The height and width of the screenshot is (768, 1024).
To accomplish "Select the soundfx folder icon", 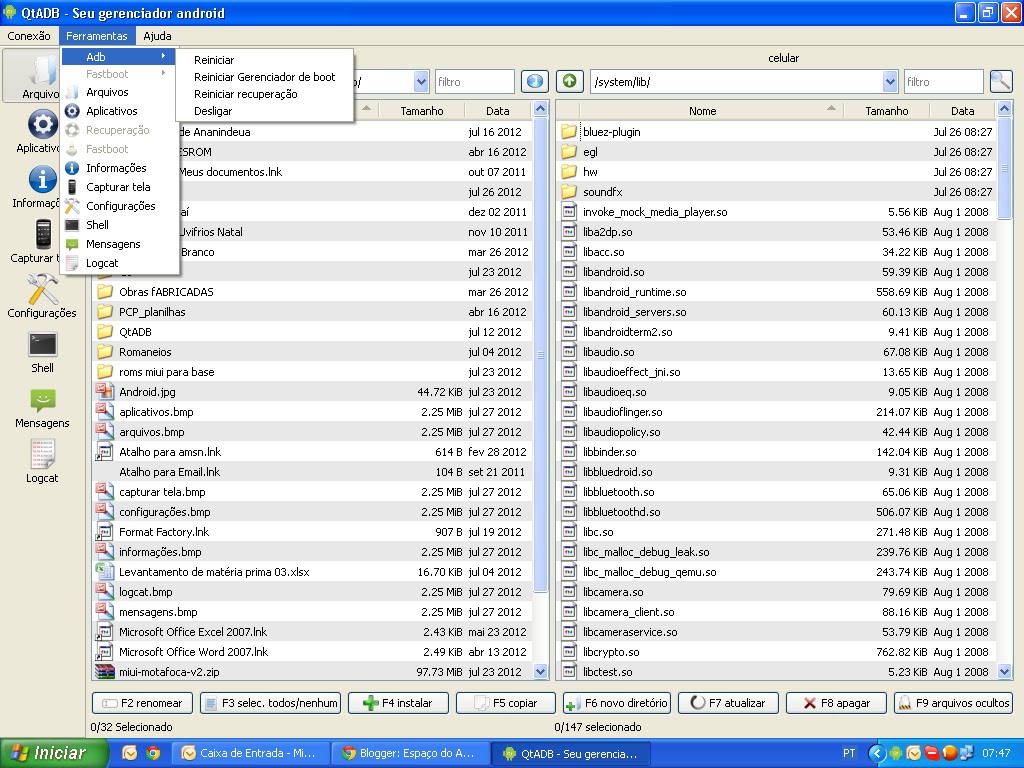I will pyautogui.click(x=569, y=192).
